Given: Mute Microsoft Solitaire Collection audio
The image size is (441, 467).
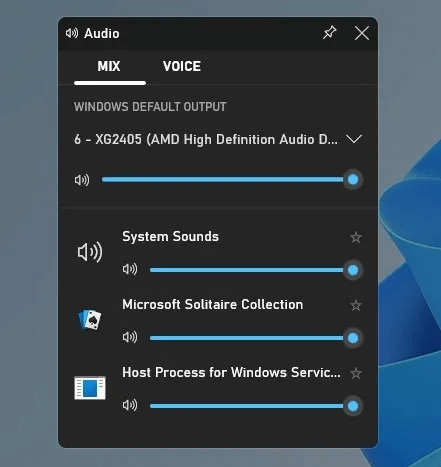Looking at the screenshot, I should [x=130, y=337].
